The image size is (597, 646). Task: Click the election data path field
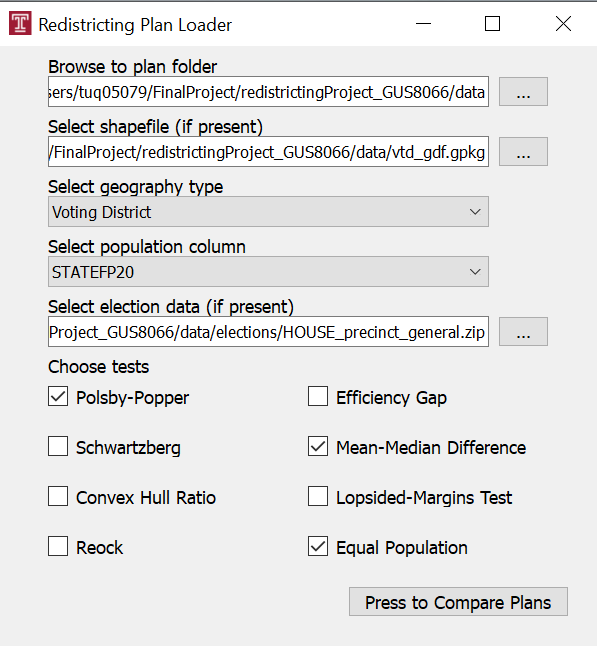(268, 332)
